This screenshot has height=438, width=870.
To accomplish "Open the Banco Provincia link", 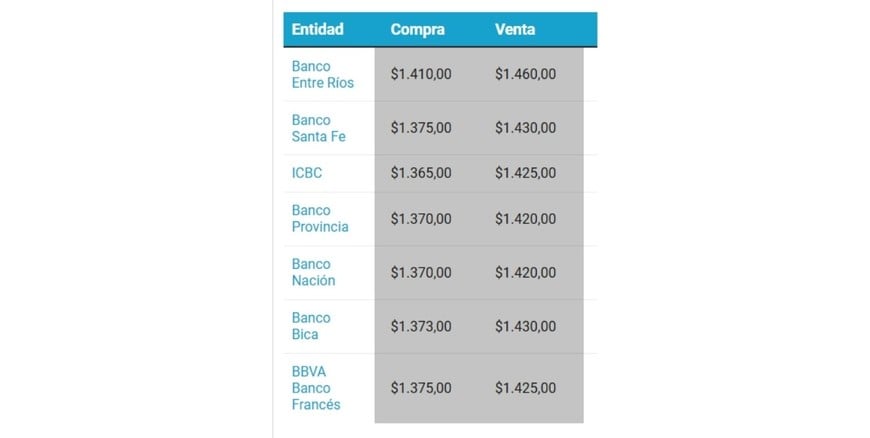I will point(320,219).
